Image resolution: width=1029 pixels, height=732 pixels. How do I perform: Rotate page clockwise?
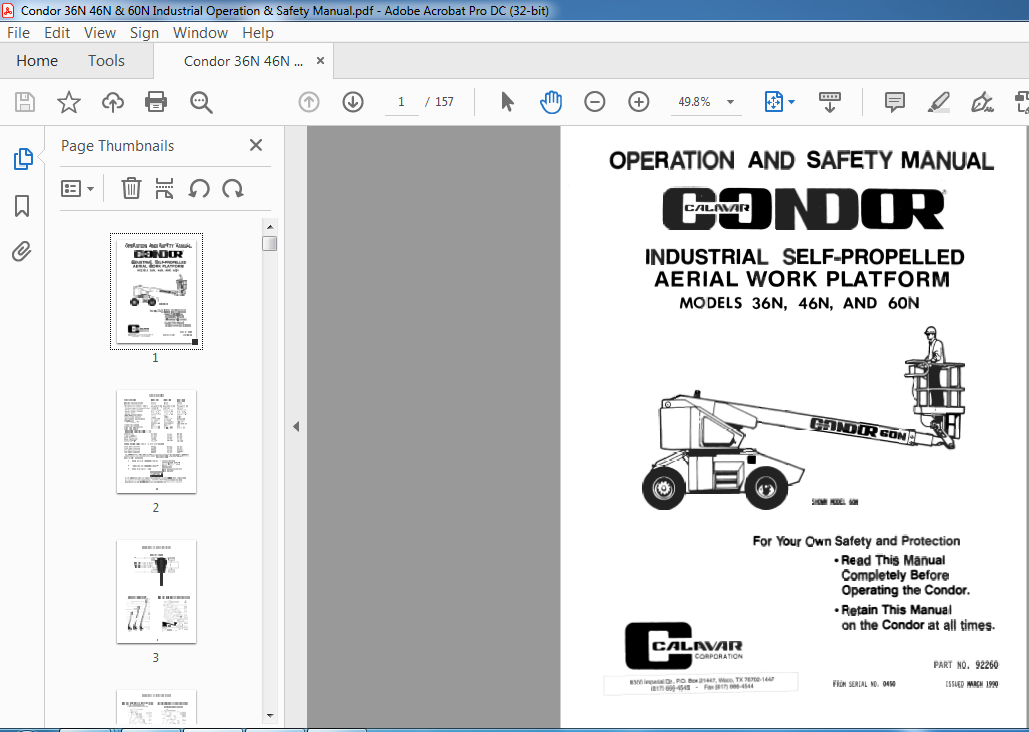(233, 188)
